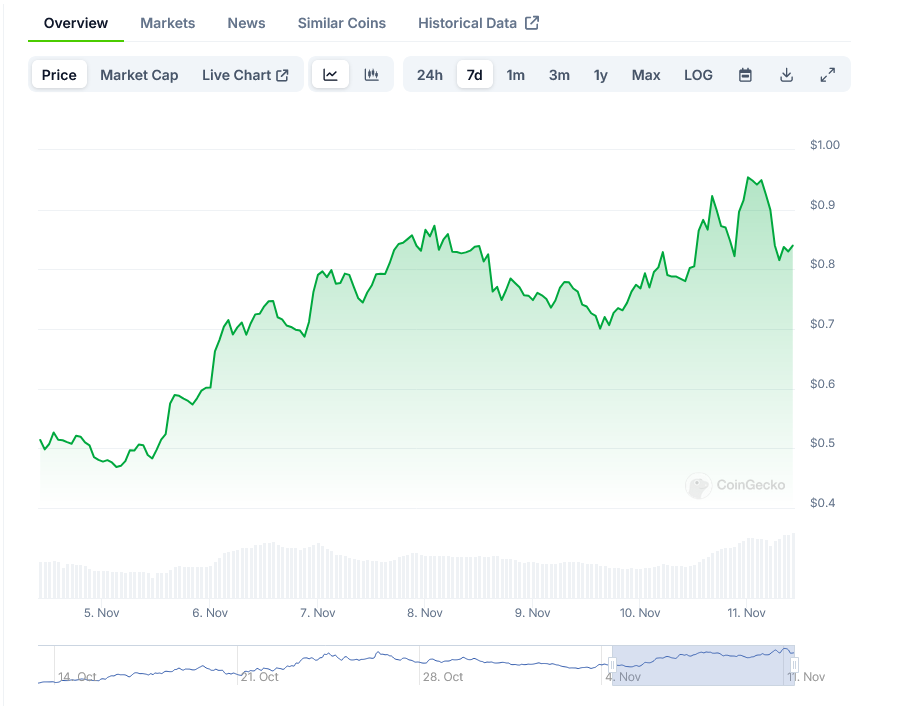899x706 pixels.
Task: Click the 7. Nov date label
Action: (318, 613)
